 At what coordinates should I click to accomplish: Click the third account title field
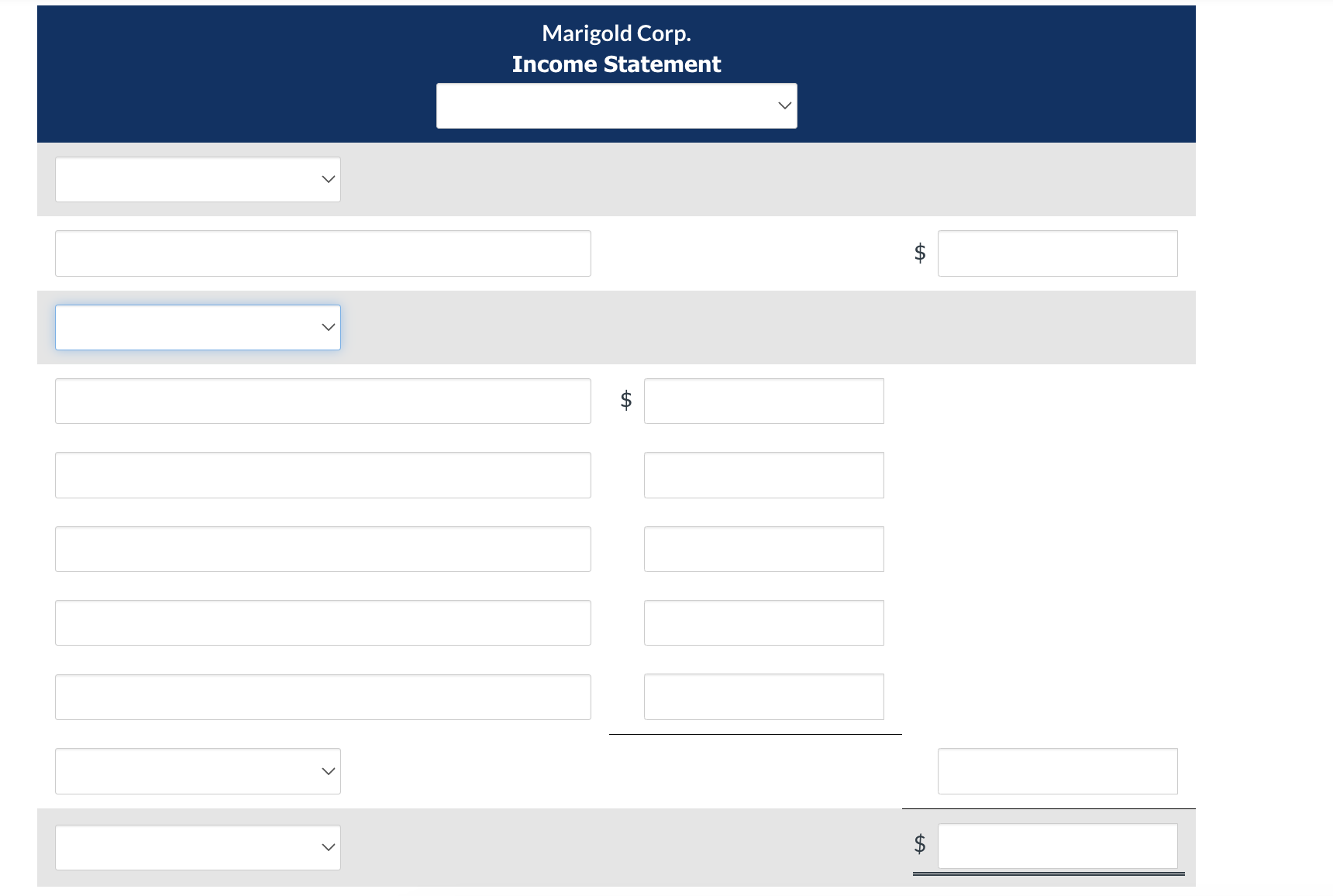322,549
